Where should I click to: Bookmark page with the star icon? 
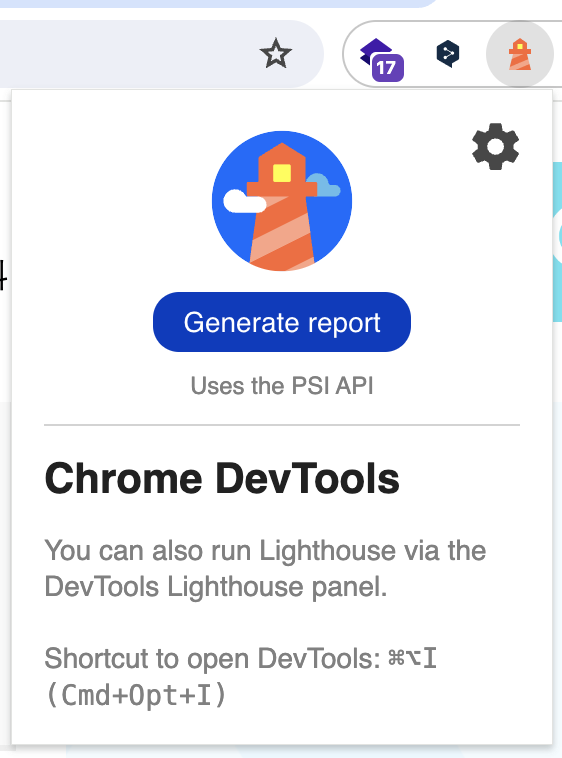[x=275, y=53]
